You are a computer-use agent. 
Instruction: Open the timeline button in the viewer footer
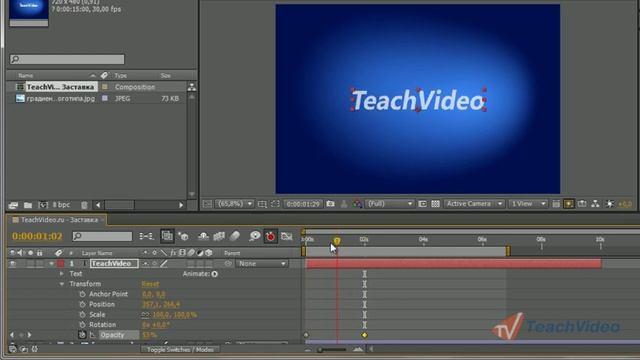click(582, 204)
